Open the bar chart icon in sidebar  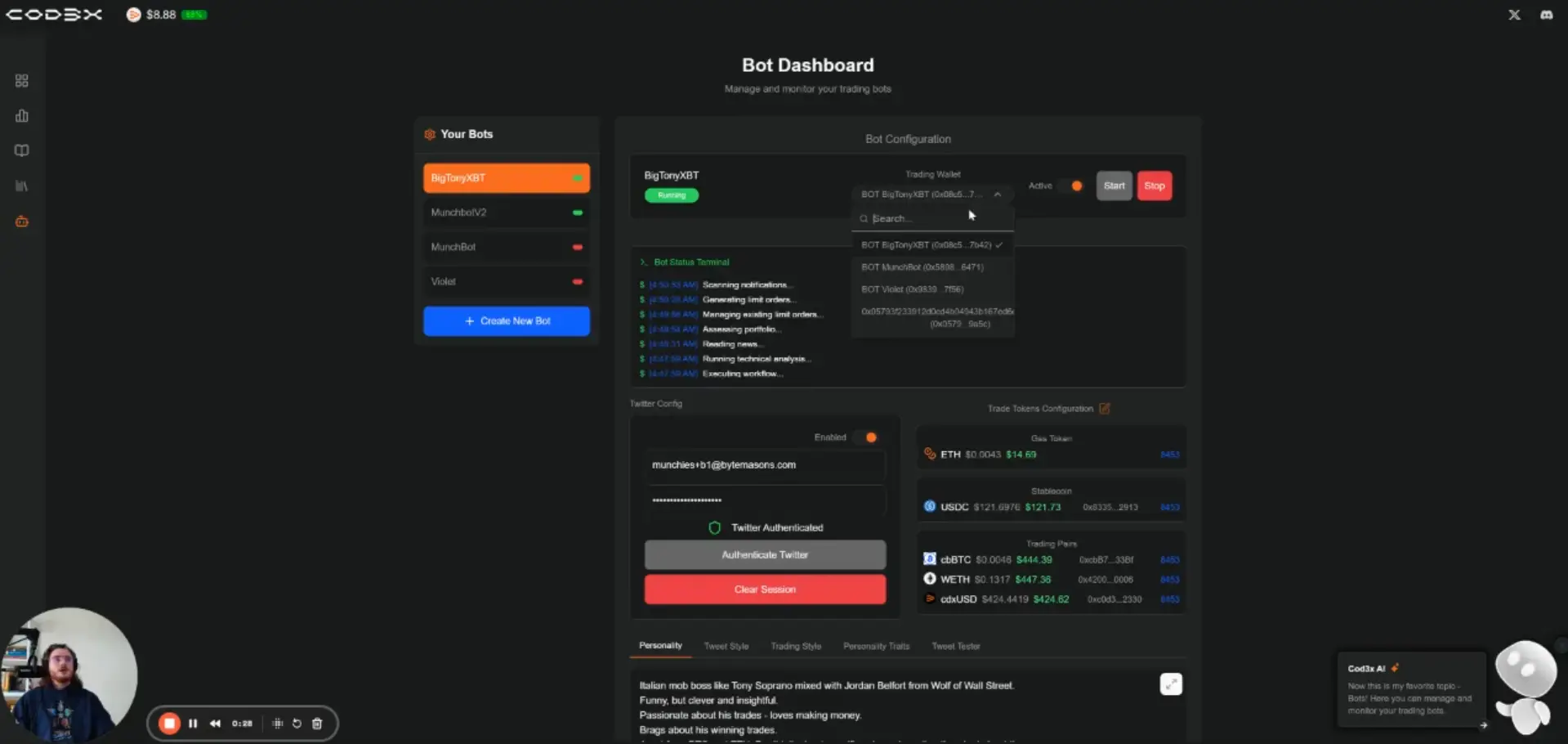22,116
